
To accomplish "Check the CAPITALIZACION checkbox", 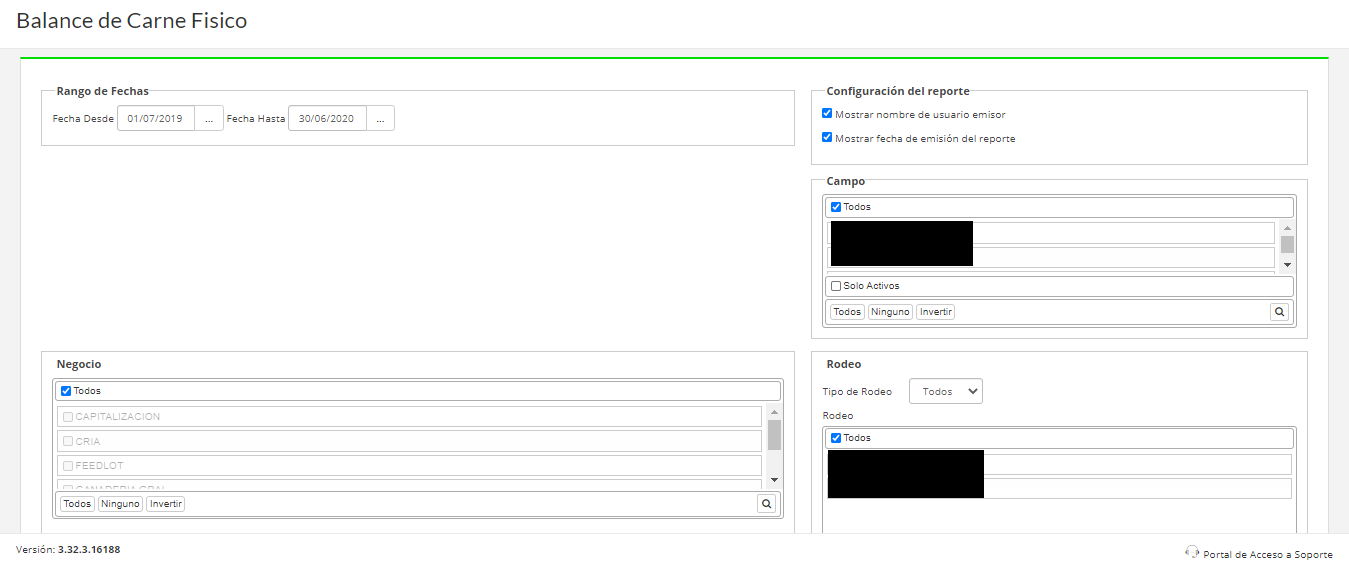I will [x=68, y=417].
